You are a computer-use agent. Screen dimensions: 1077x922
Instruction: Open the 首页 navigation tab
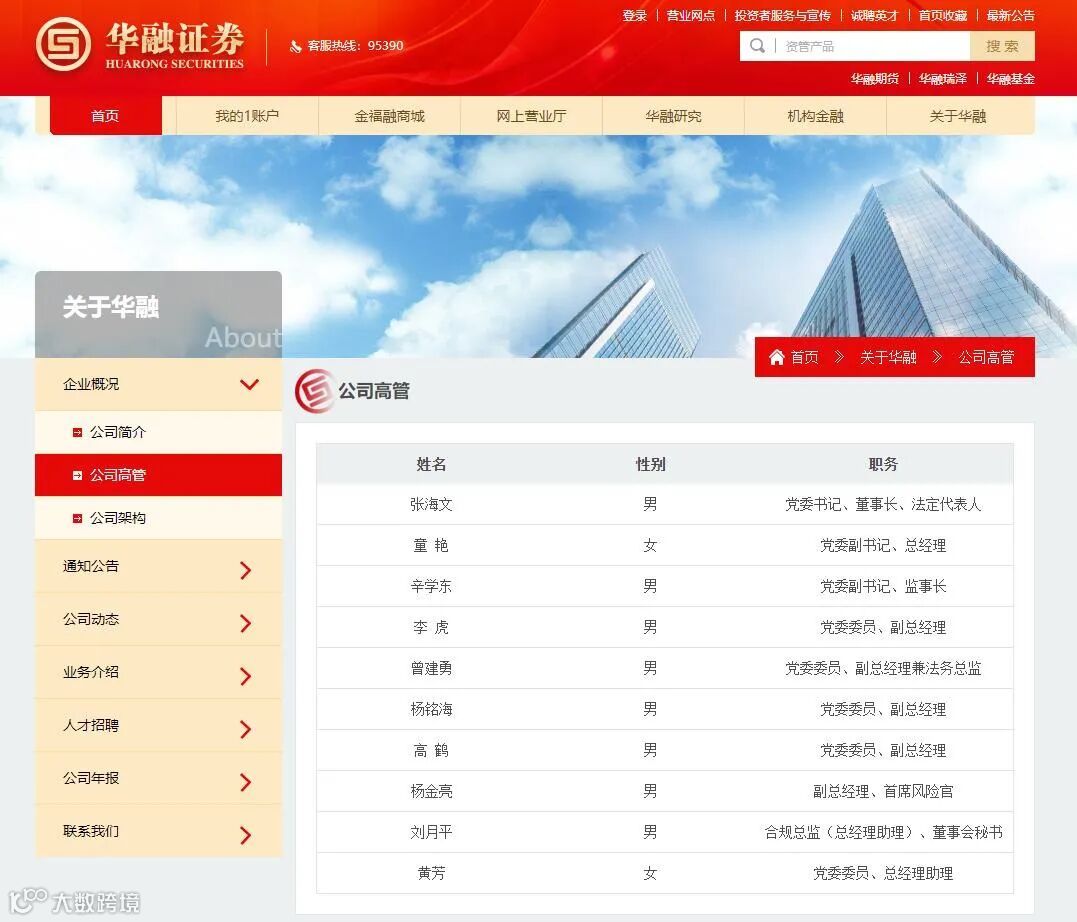pyautogui.click(x=106, y=115)
